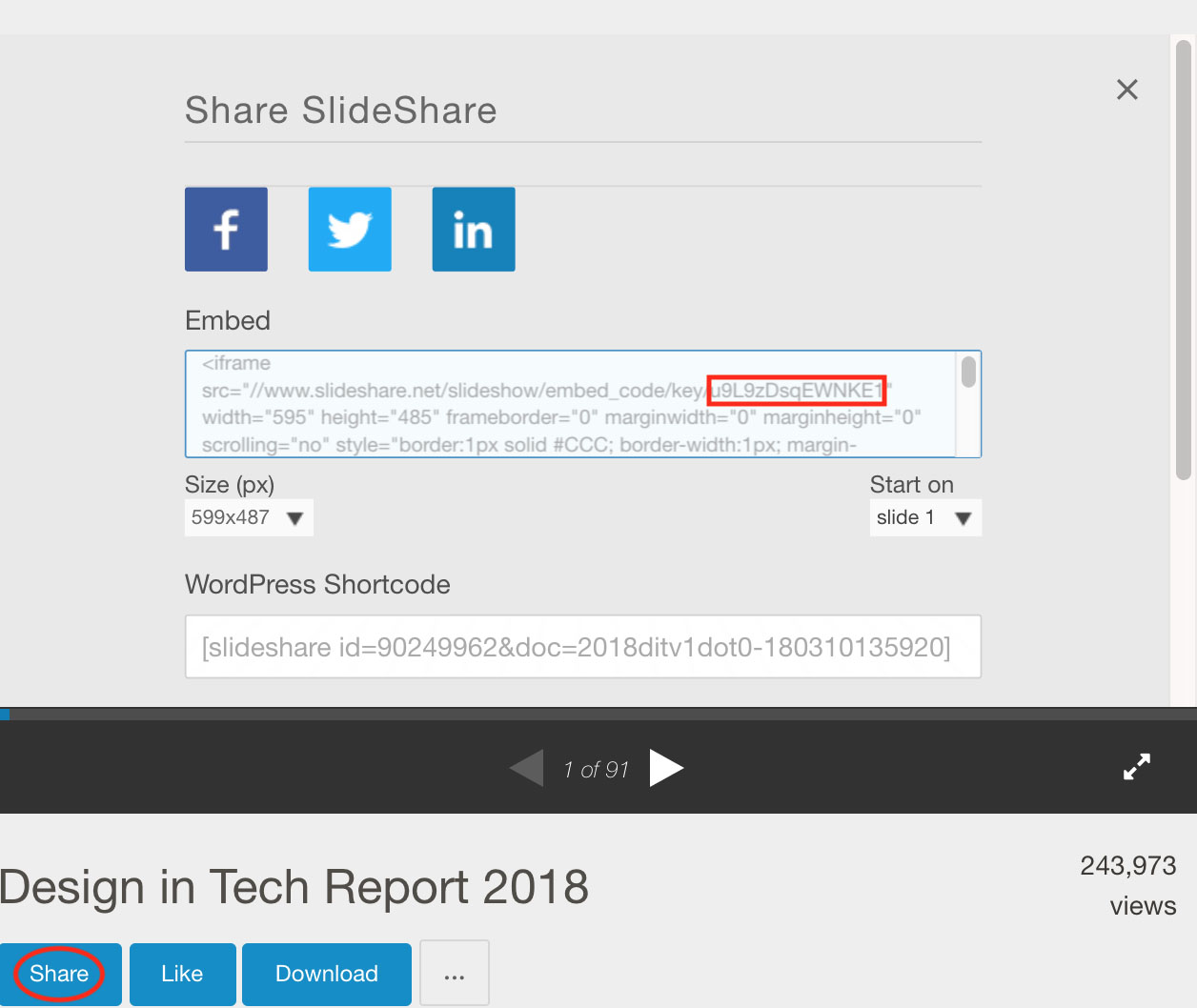
Task: Open the Start on slide 1 dropdown
Action: pyautogui.click(x=925, y=517)
